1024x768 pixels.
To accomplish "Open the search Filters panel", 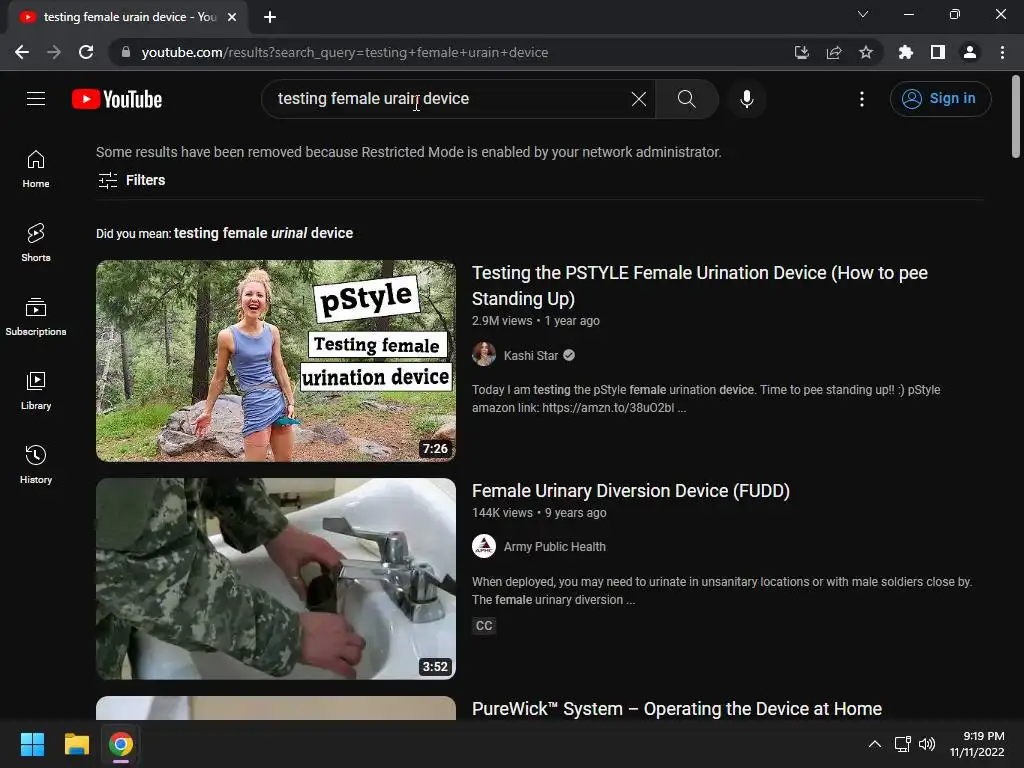I will click(x=131, y=180).
